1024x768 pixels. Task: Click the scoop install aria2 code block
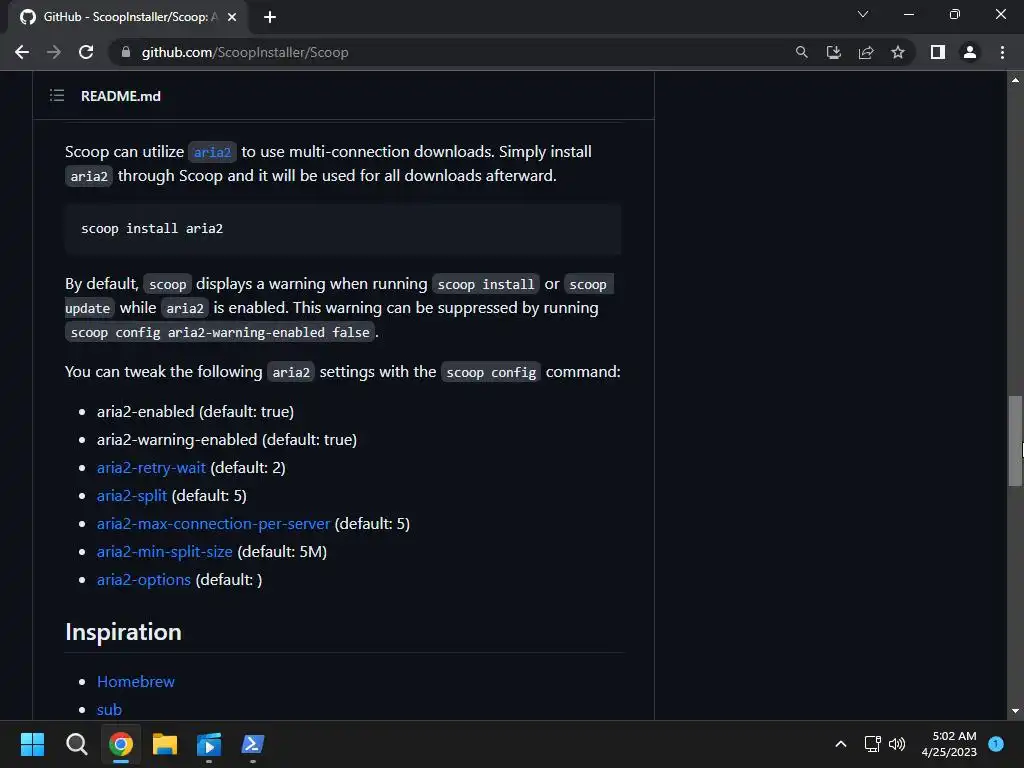[343, 229]
